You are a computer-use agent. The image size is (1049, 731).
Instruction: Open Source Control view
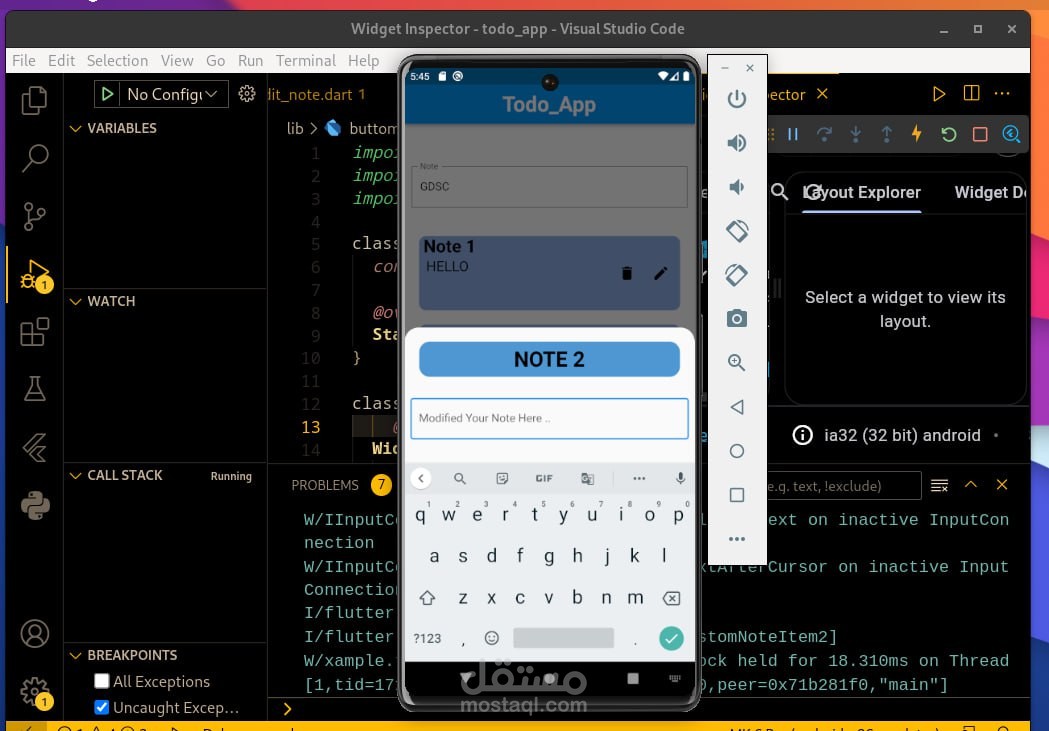pyautogui.click(x=34, y=216)
